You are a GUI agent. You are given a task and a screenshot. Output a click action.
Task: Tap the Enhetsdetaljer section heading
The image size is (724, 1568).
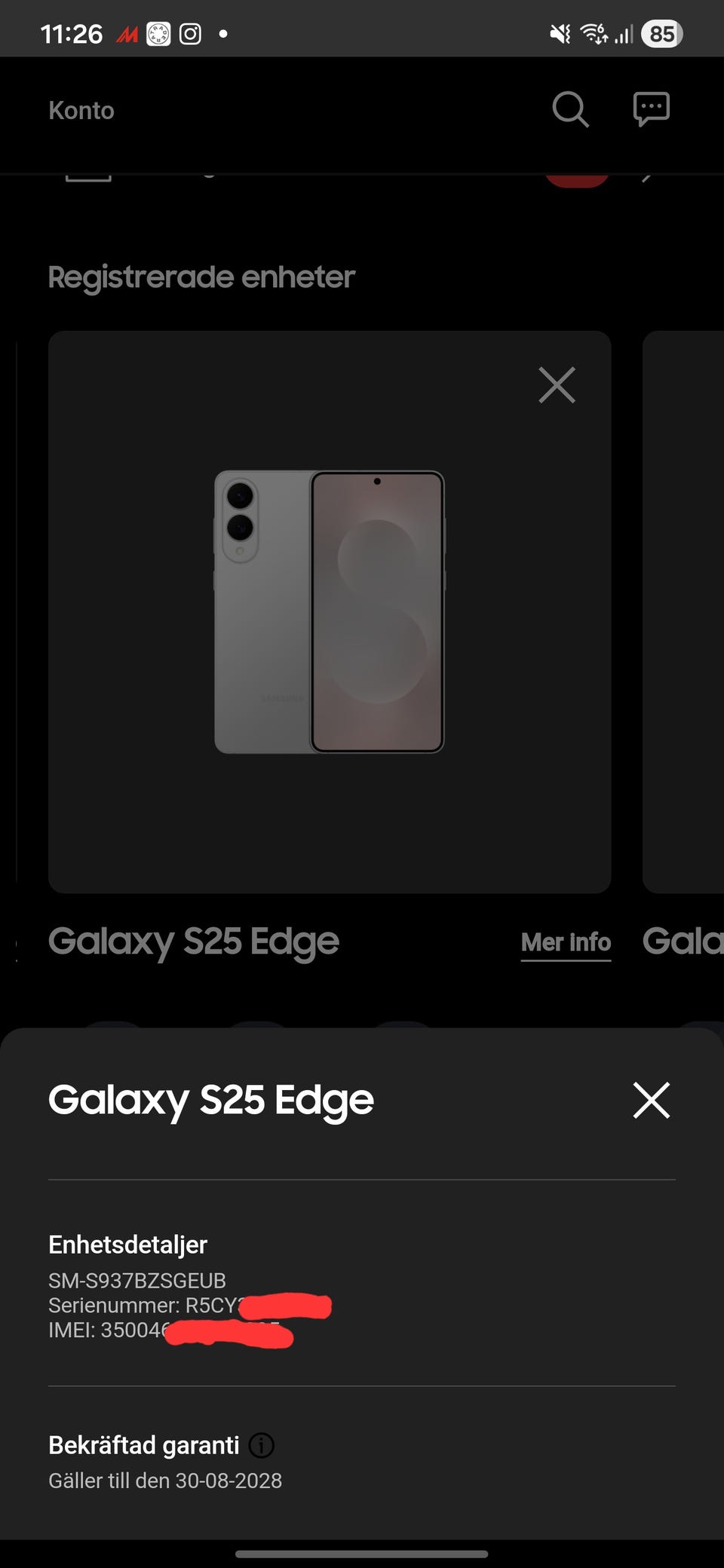127,1245
